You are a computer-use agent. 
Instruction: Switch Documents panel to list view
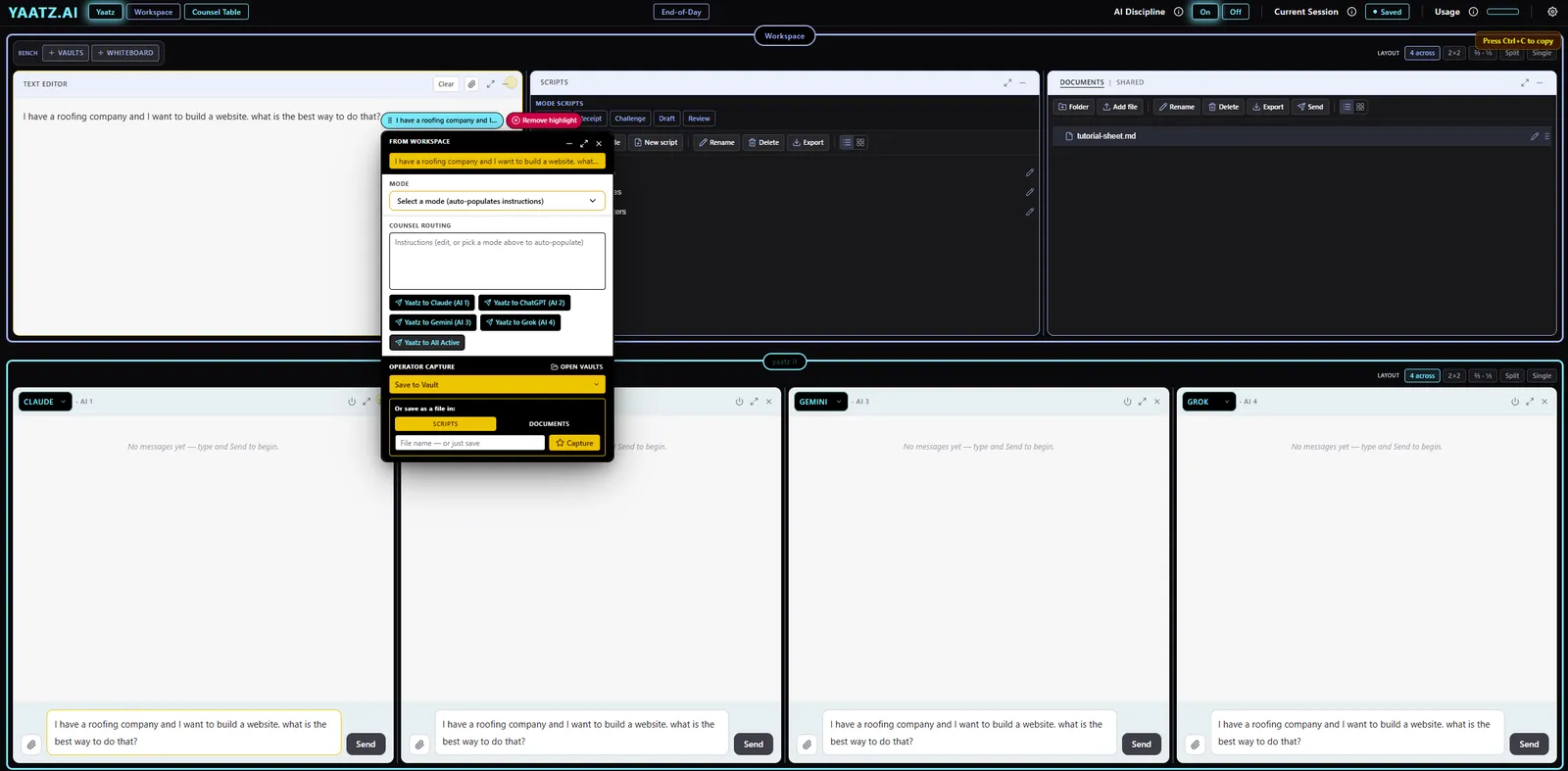1347,107
